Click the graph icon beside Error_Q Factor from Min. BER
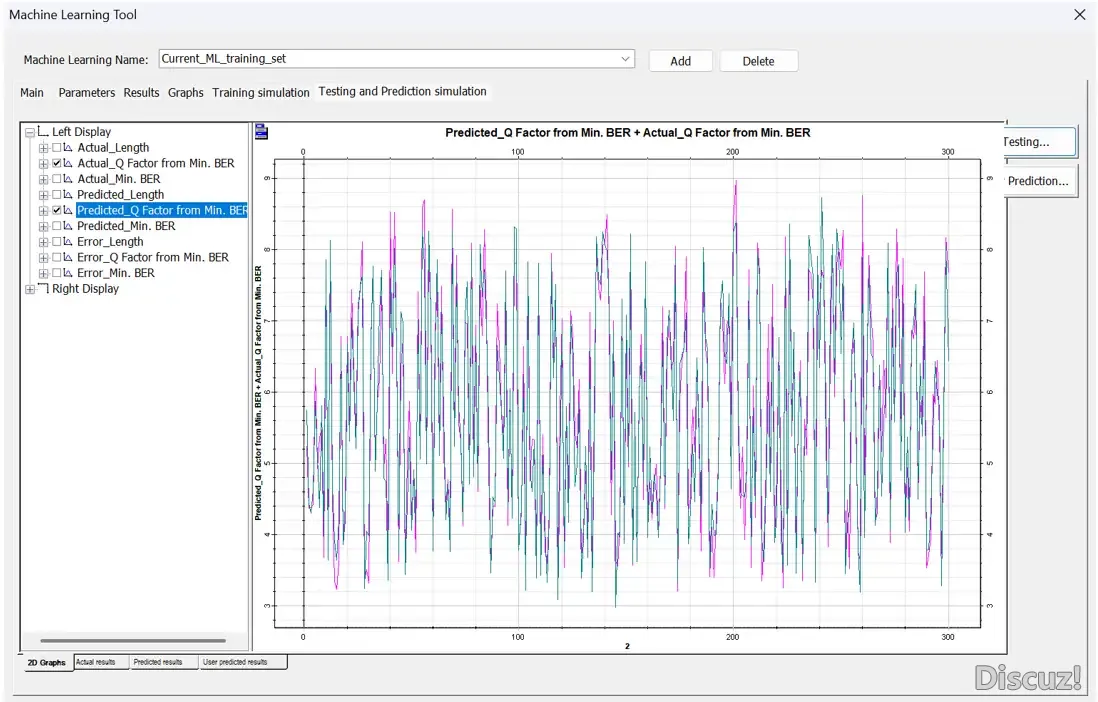 coord(68,257)
